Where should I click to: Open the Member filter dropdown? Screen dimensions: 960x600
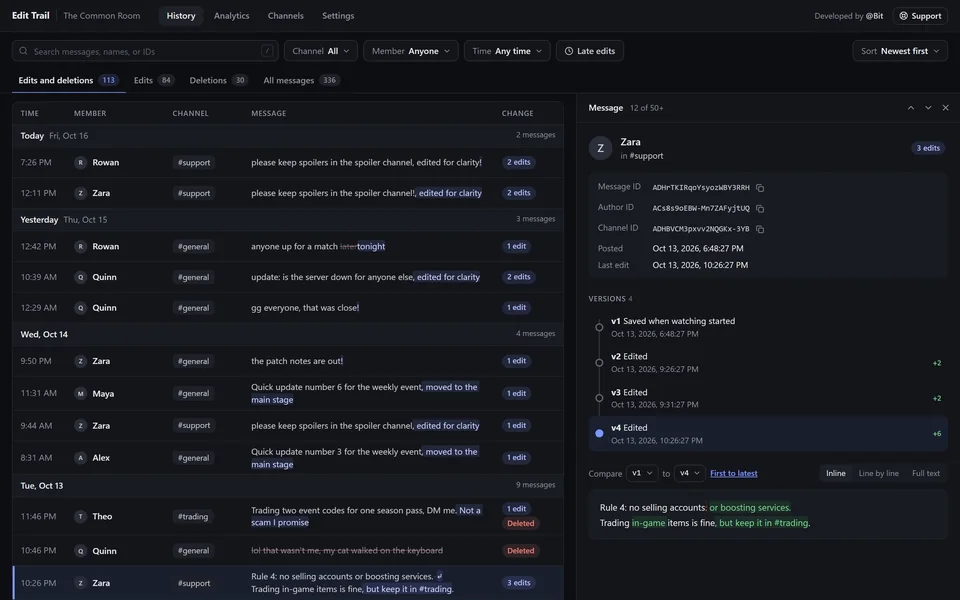pos(411,51)
